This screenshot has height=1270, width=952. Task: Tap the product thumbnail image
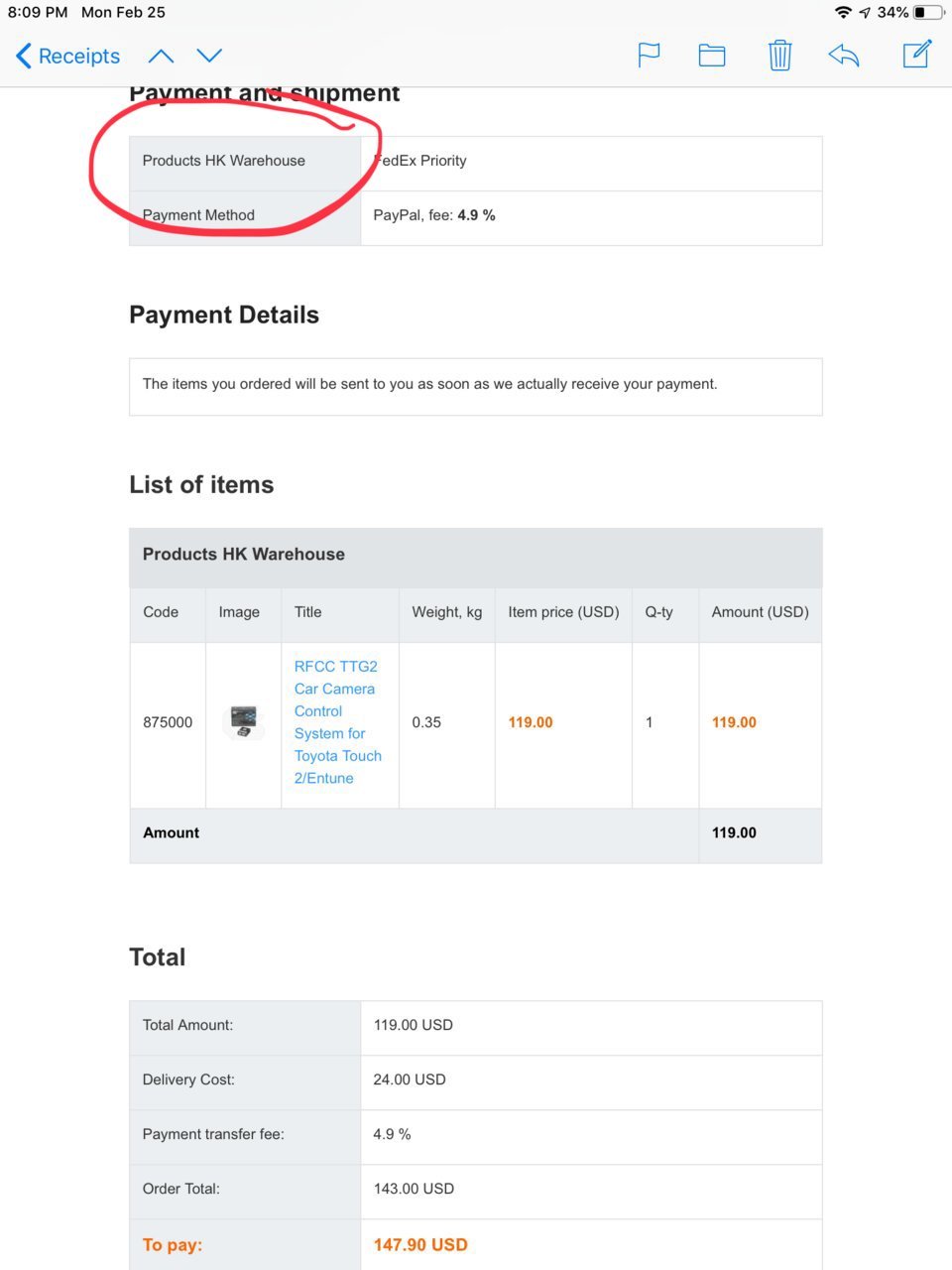coord(243,722)
